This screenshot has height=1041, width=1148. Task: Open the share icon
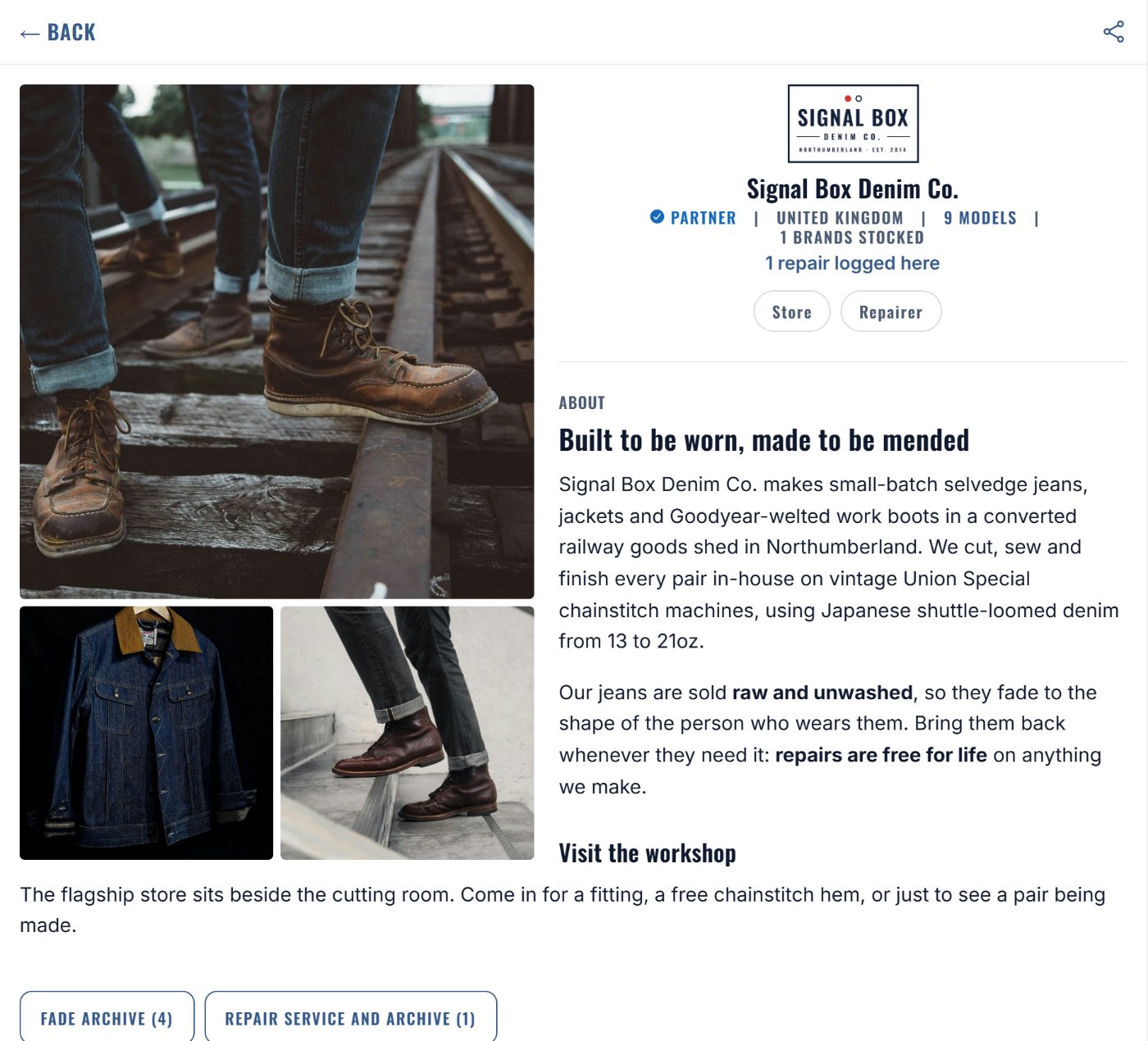[x=1114, y=32]
